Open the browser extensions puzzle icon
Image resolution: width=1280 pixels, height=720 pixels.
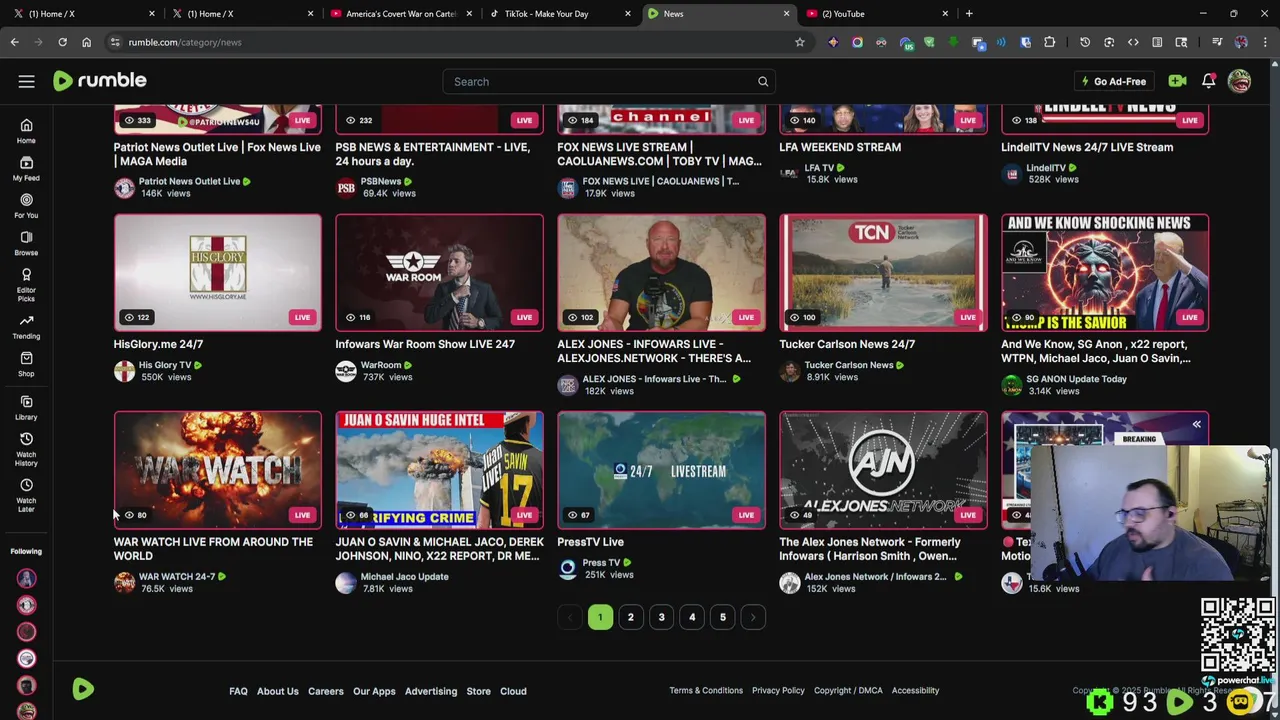click(x=1049, y=42)
